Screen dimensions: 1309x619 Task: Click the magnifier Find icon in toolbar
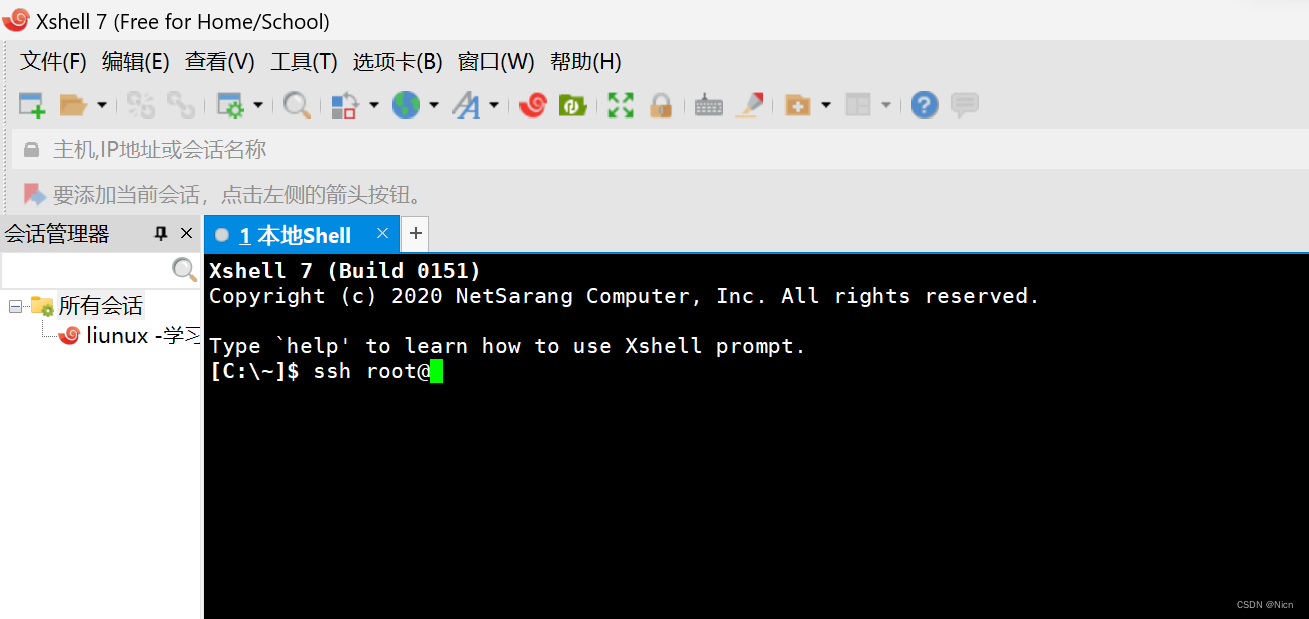coord(297,105)
